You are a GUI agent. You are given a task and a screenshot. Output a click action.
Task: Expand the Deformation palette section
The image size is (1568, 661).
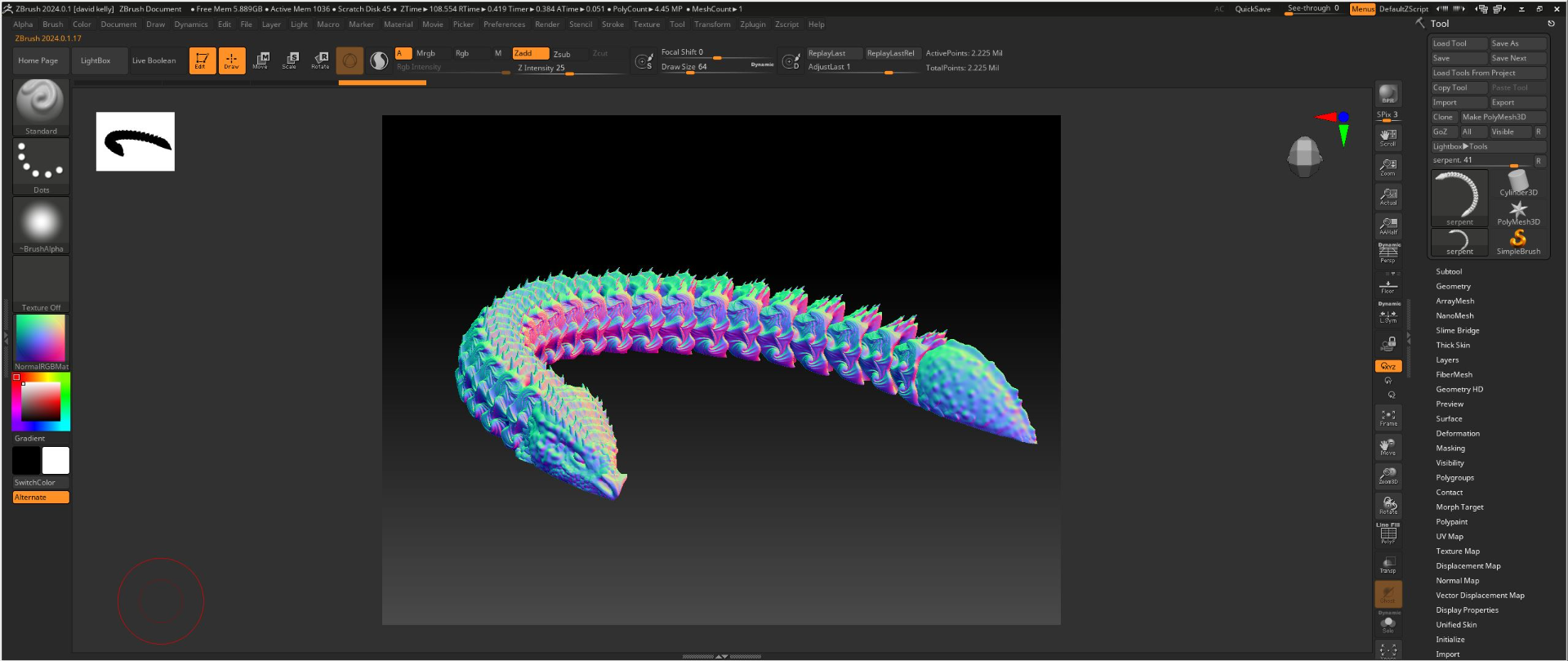[x=1458, y=433]
